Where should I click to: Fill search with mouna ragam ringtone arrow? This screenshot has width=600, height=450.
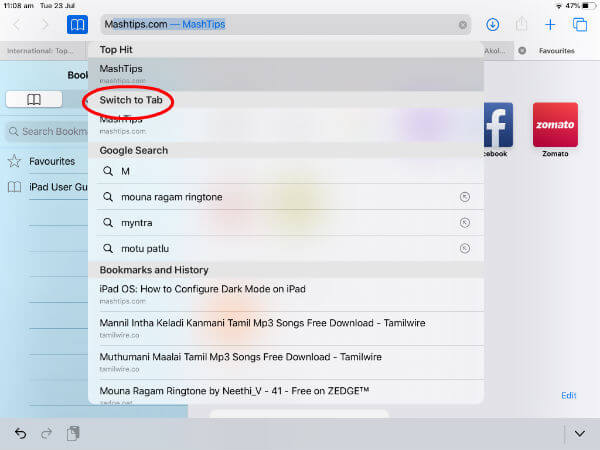(x=465, y=197)
